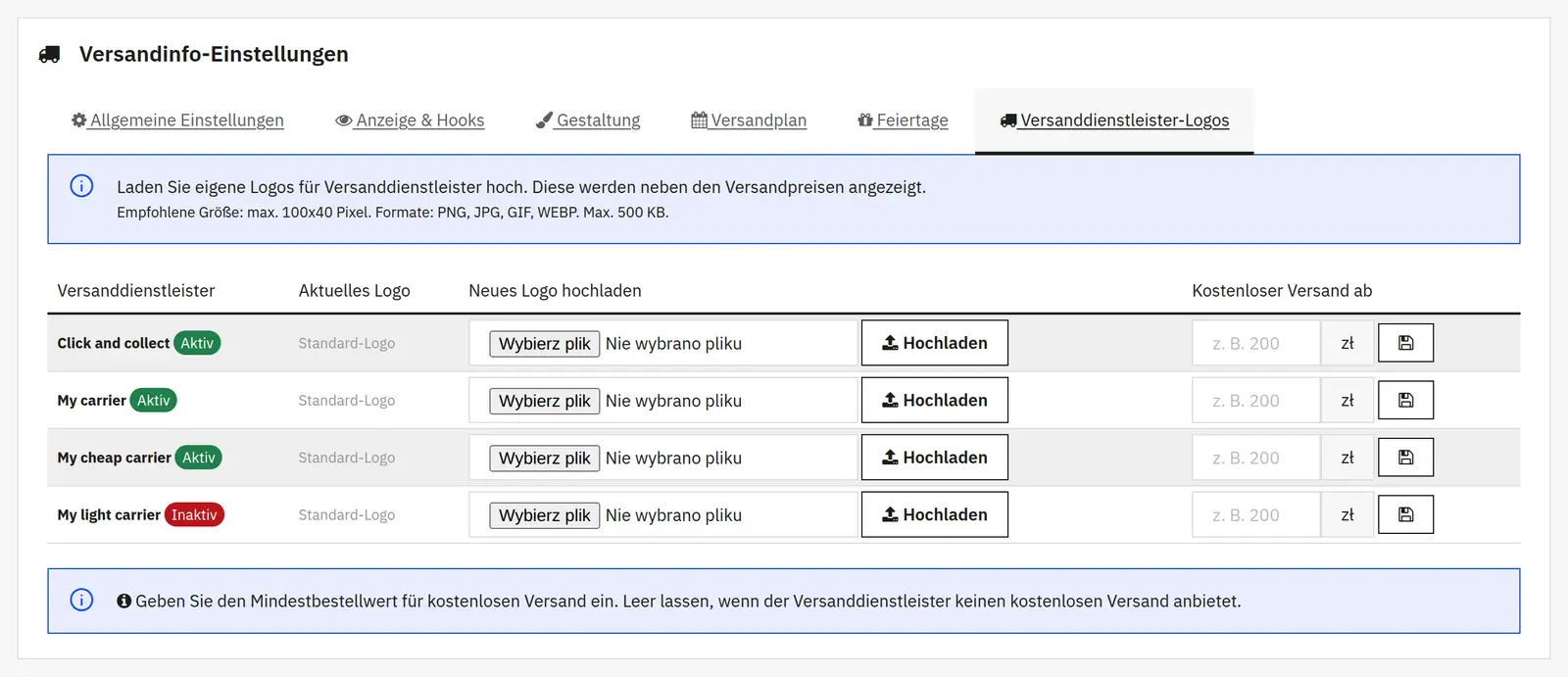
Task: Click the Click and collect carrier name
Action: (113, 343)
